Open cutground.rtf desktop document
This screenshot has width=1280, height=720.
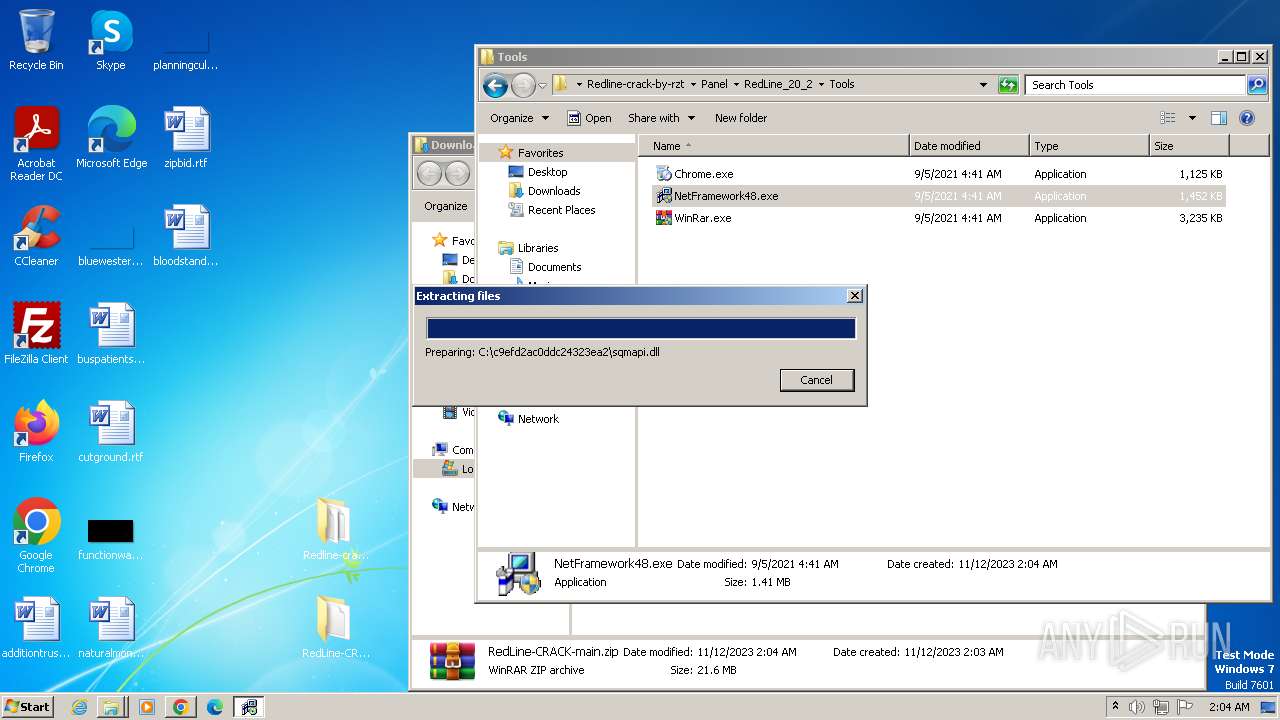111,432
